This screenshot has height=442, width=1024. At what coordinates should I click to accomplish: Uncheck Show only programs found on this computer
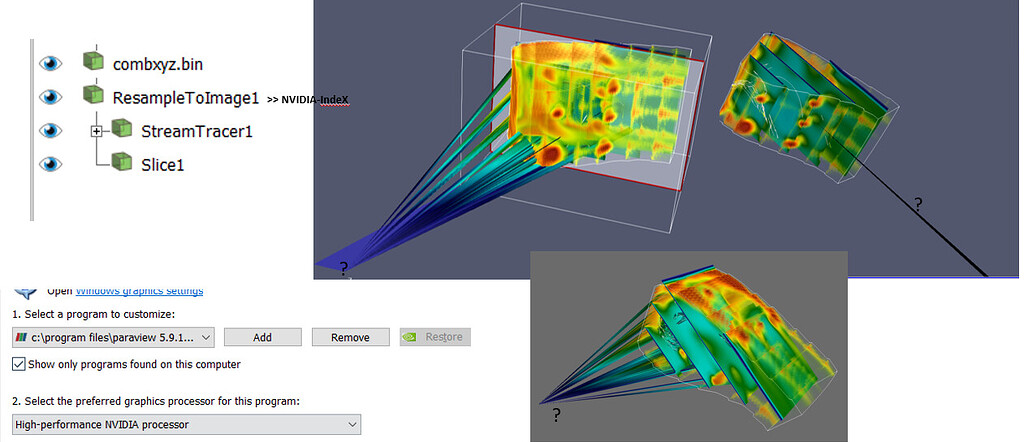19,364
